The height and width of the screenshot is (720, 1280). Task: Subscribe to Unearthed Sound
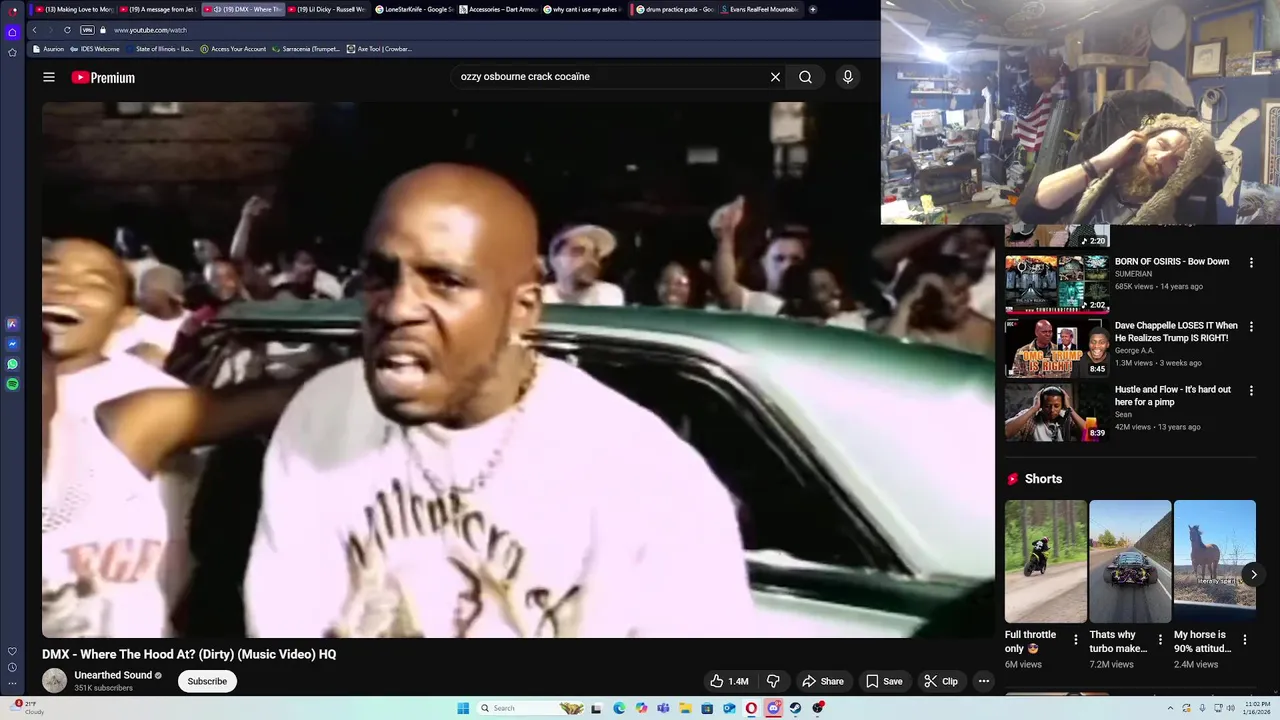tap(207, 681)
